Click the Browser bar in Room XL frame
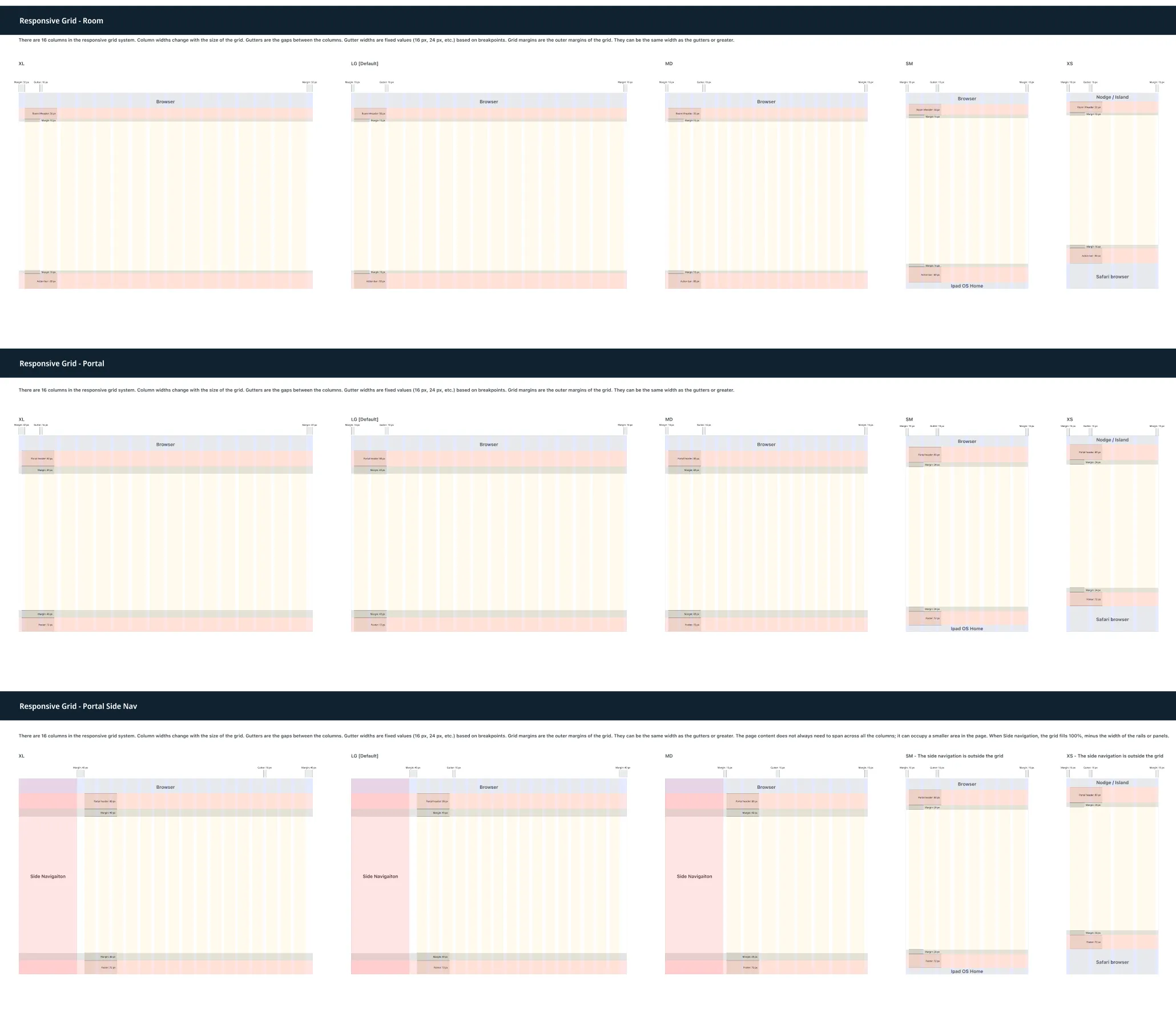This screenshot has width=1176, height=1017. [x=166, y=102]
